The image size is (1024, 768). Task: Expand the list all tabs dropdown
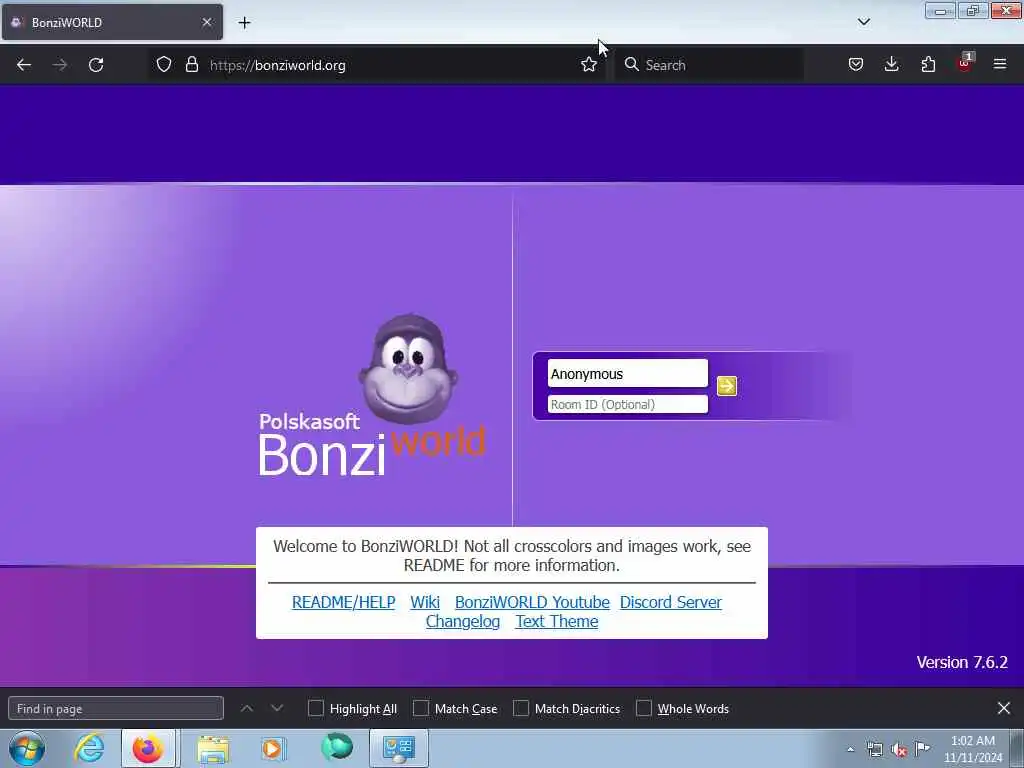pos(863,22)
